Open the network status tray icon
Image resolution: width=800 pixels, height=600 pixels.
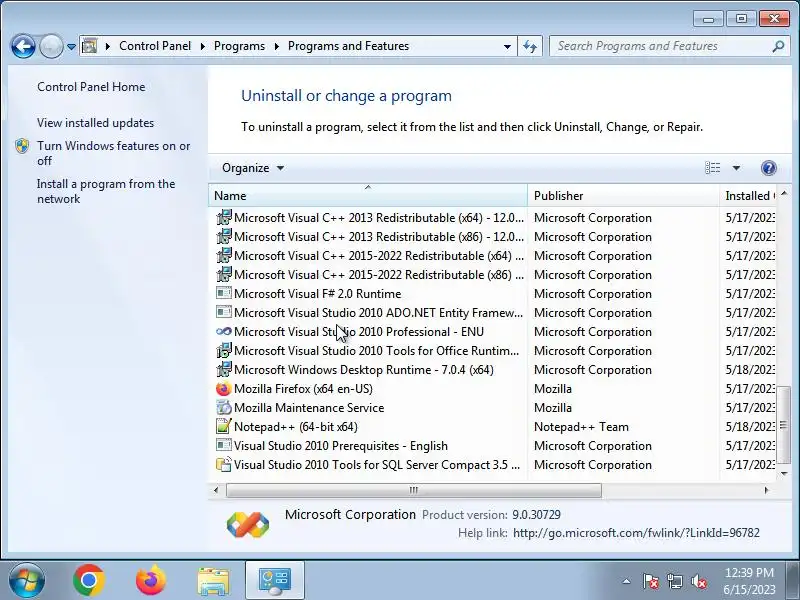click(x=674, y=581)
